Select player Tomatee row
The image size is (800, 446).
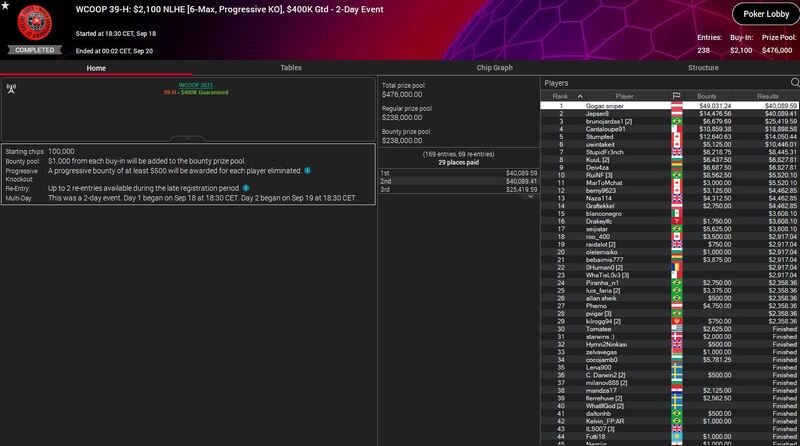tap(670, 329)
